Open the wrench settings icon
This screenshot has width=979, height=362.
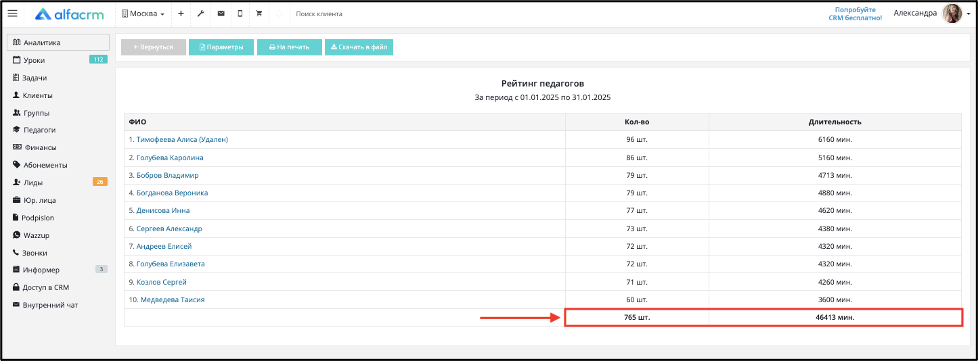point(200,13)
